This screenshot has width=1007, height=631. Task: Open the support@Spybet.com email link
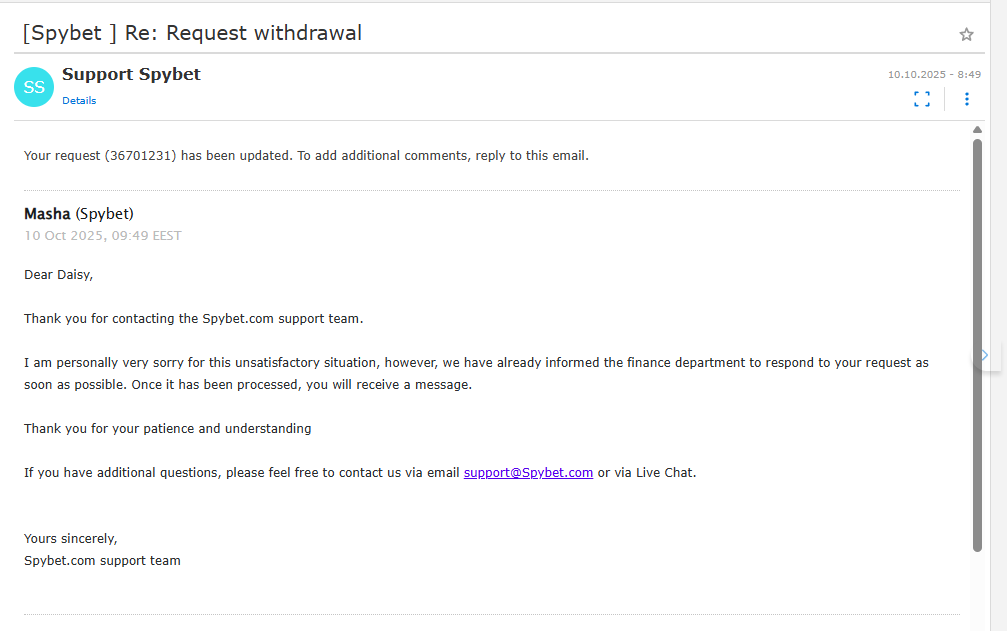click(528, 472)
